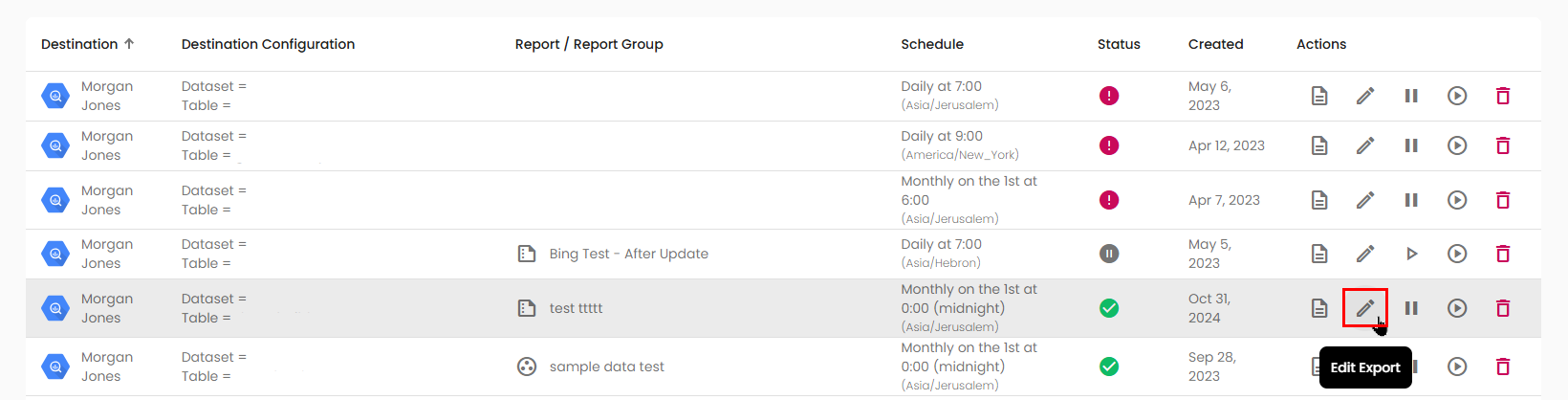This screenshot has height=400, width=1568.
Task: Open the 'Bing Test - After Update' report
Action: [x=628, y=254]
